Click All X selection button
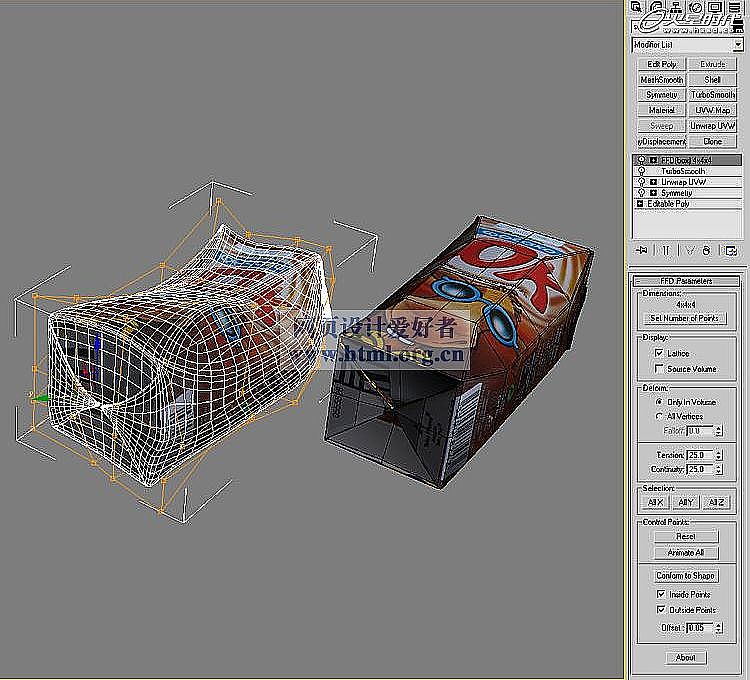Image resolution: width=750 pixels, height=680 pixels. pyautogui.click(x=655, y=503)
